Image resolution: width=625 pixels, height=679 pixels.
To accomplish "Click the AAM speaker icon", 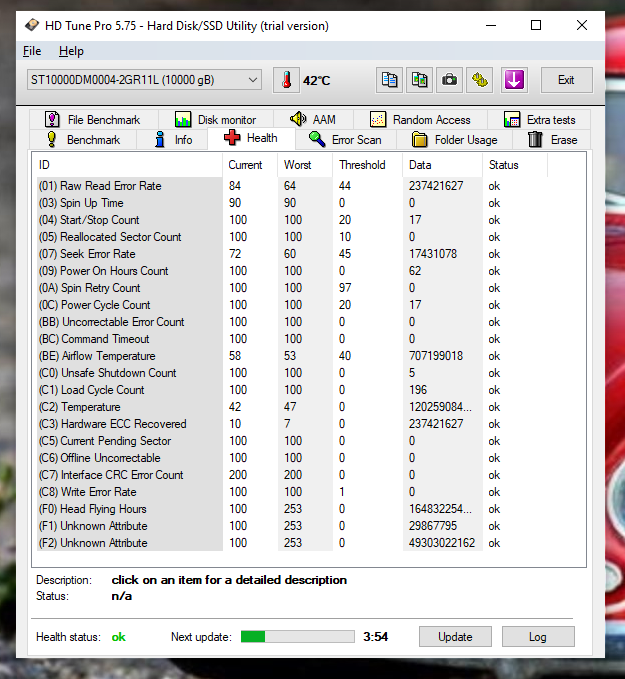I will 298,119.
